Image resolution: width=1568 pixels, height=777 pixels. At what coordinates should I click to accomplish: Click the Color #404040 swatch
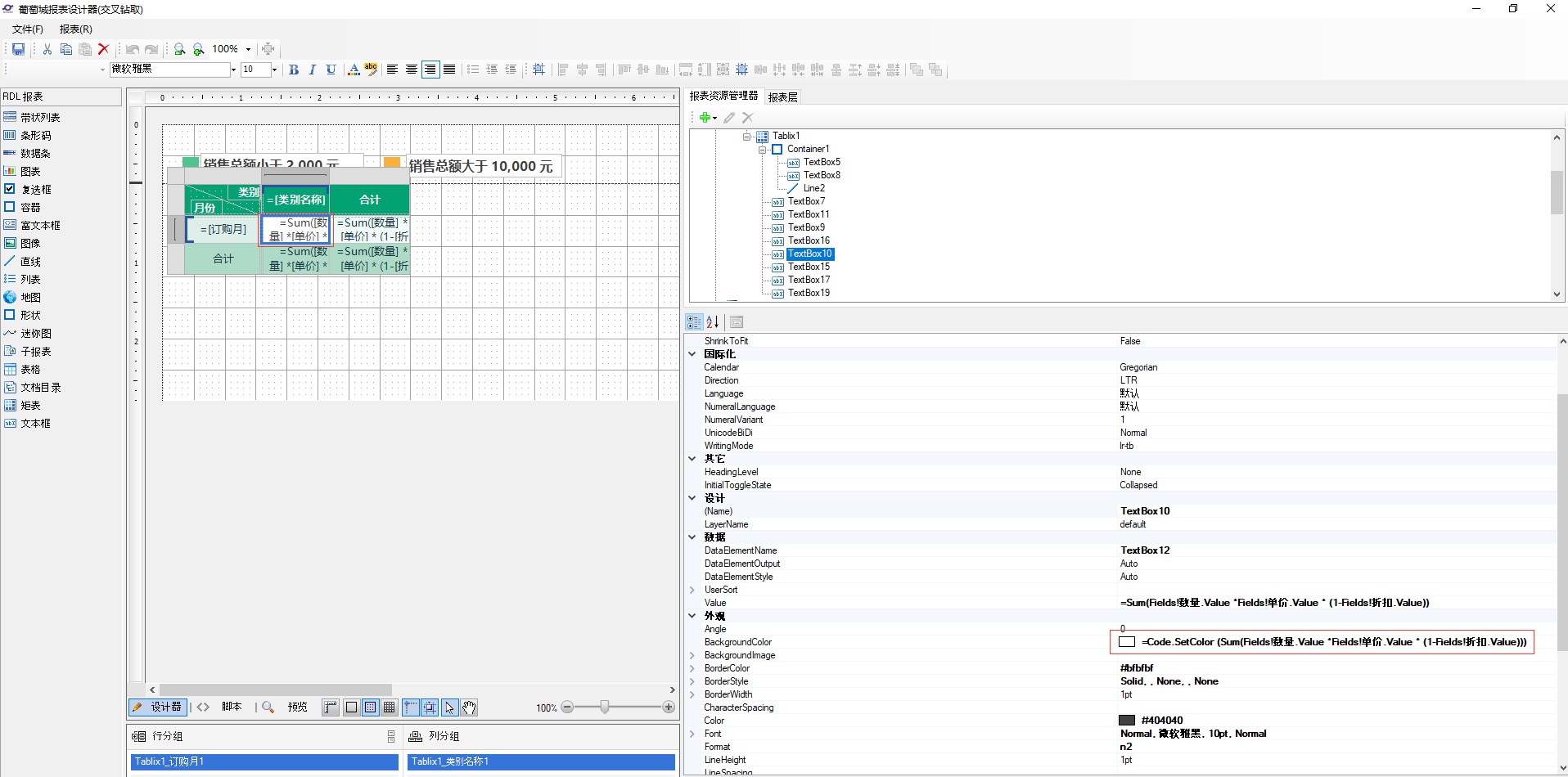[x=1127, y=721]
